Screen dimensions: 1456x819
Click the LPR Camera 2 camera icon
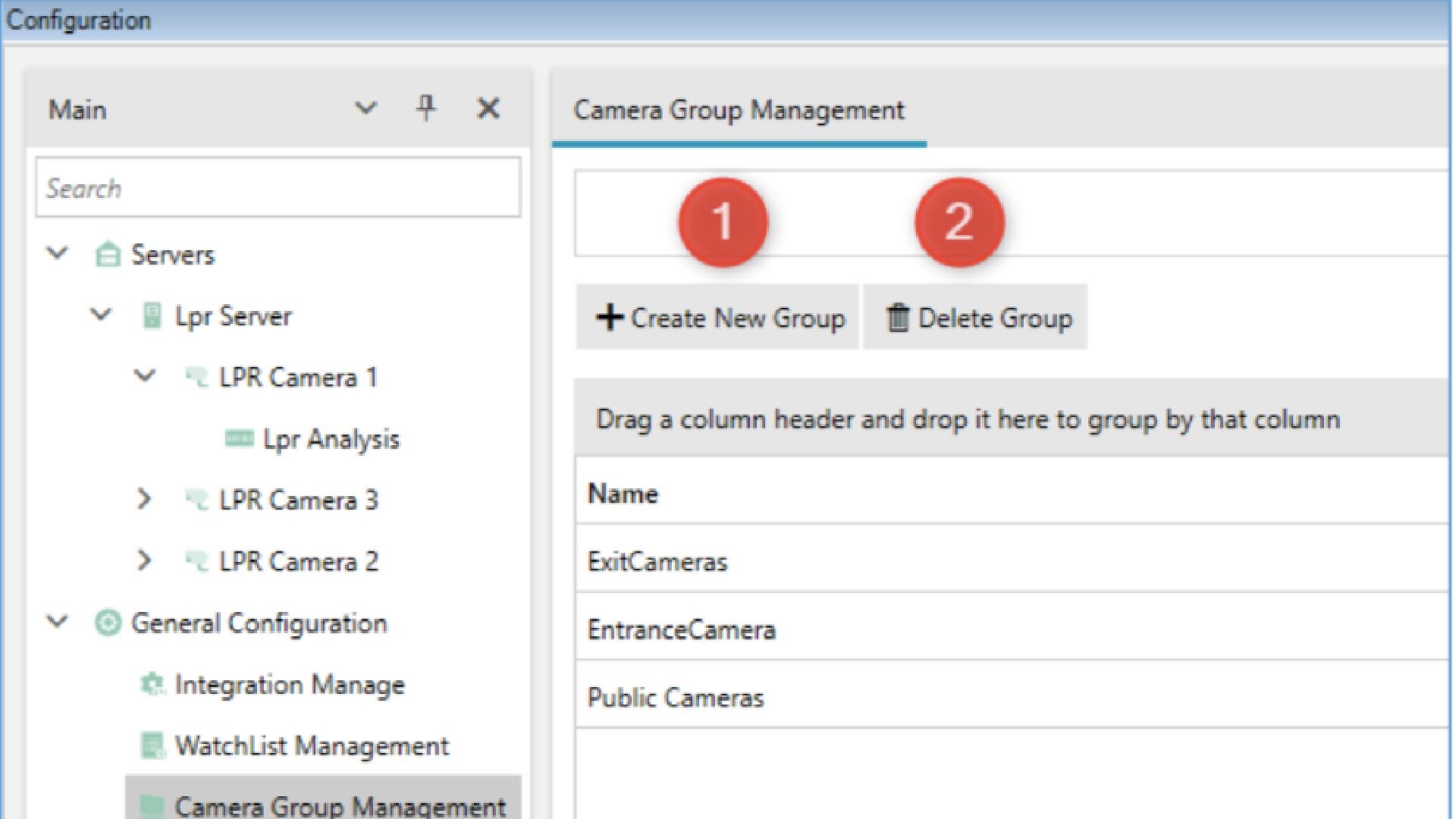(196, 562)
